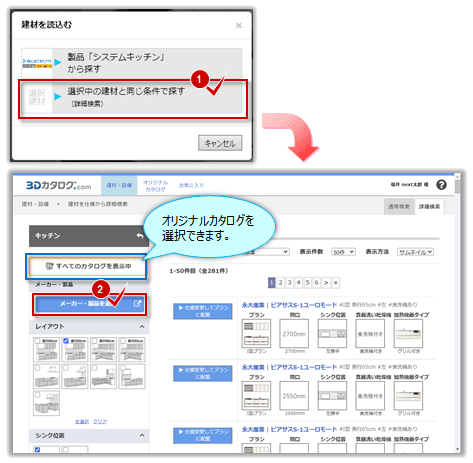Select 製品「システムキッチン」から探す option
The image size is (473, 463).
tap(132, 63)
